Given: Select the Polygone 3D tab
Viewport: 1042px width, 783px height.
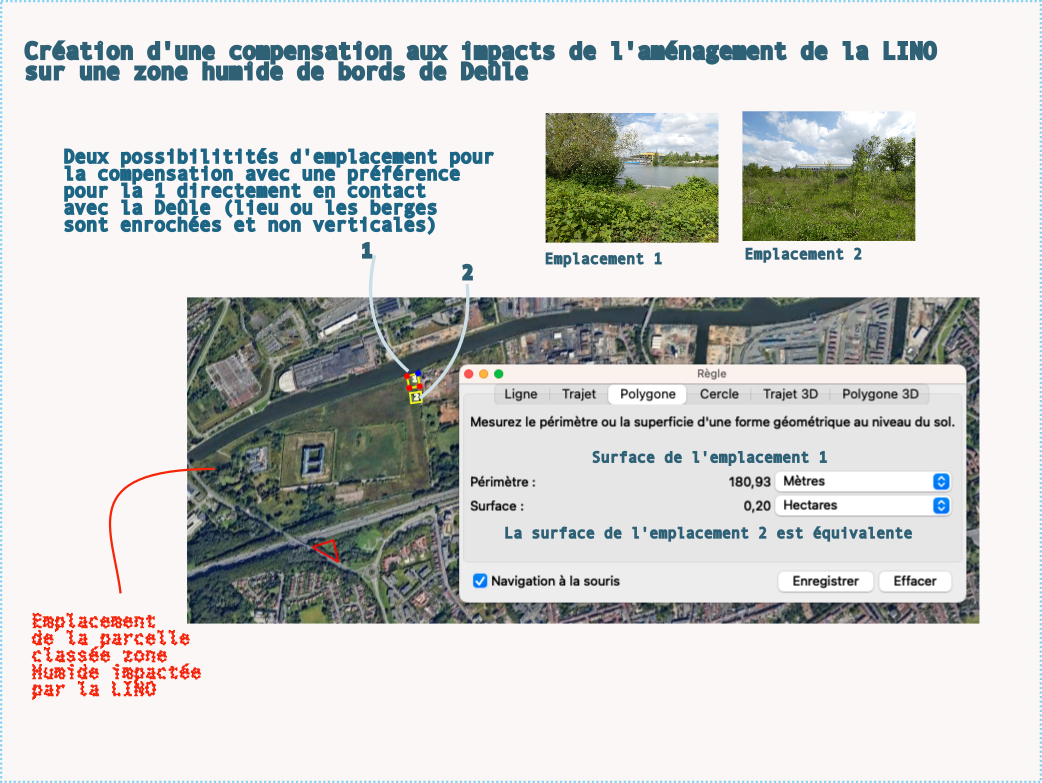Looking at the screenshot, I should [x=875, y=394].
